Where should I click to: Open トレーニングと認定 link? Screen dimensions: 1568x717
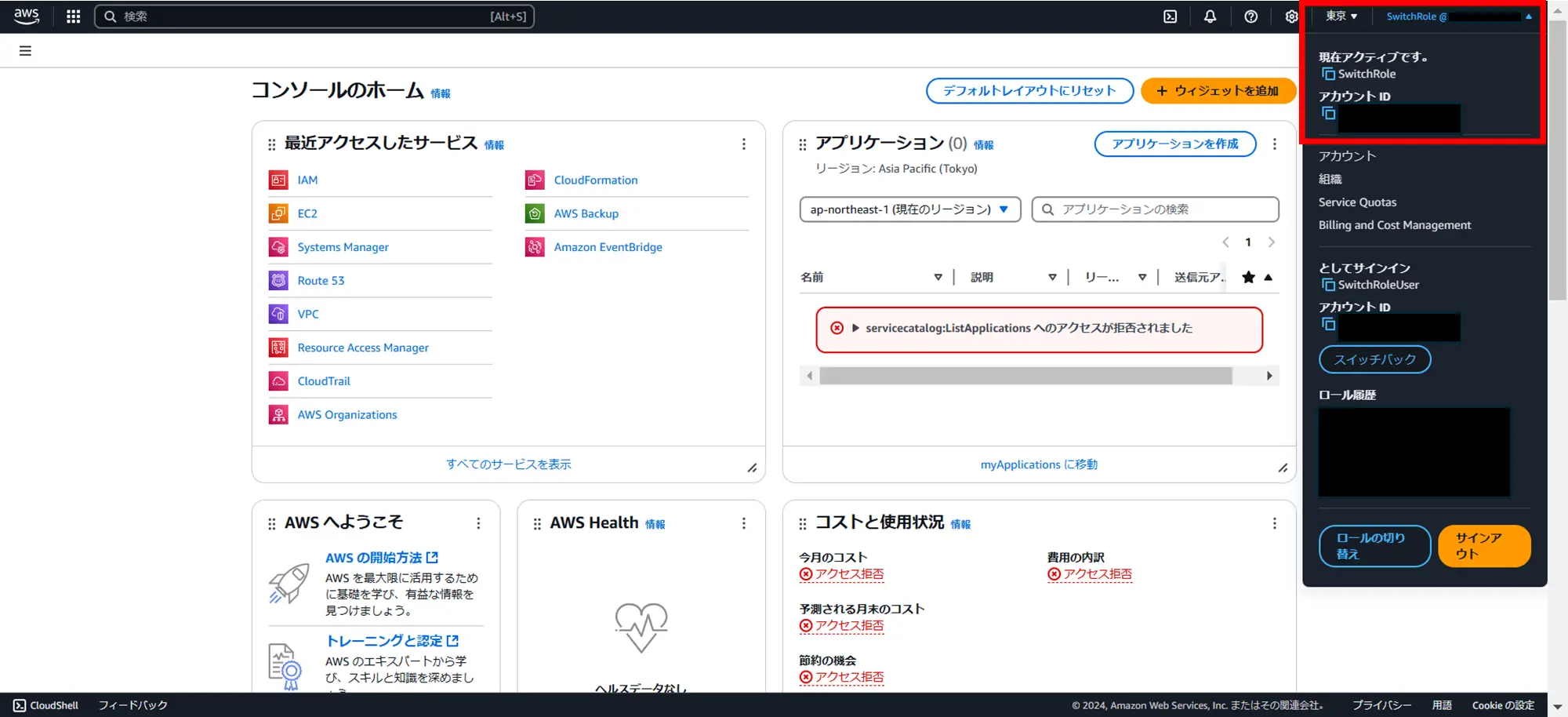[x=392, y=641]
